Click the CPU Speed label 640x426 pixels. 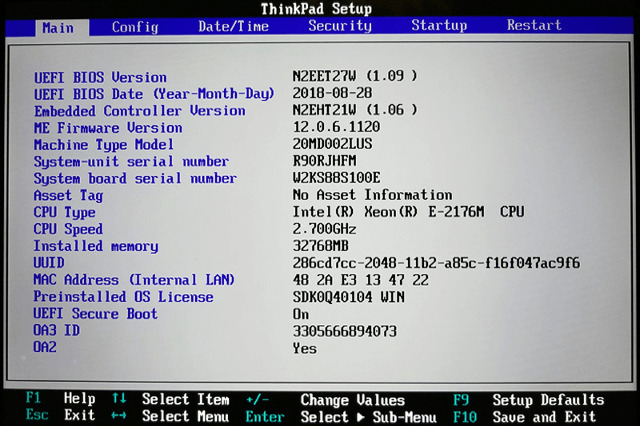point(68,229)
